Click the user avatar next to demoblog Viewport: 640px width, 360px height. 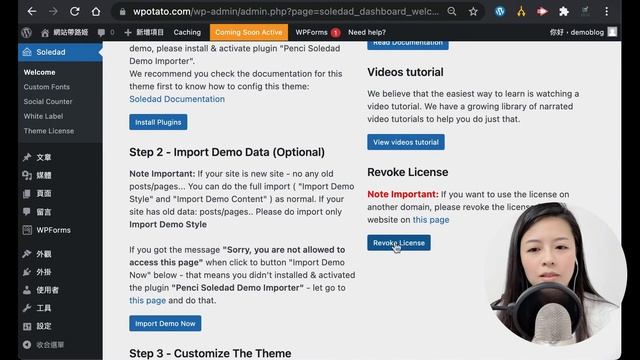612,32
